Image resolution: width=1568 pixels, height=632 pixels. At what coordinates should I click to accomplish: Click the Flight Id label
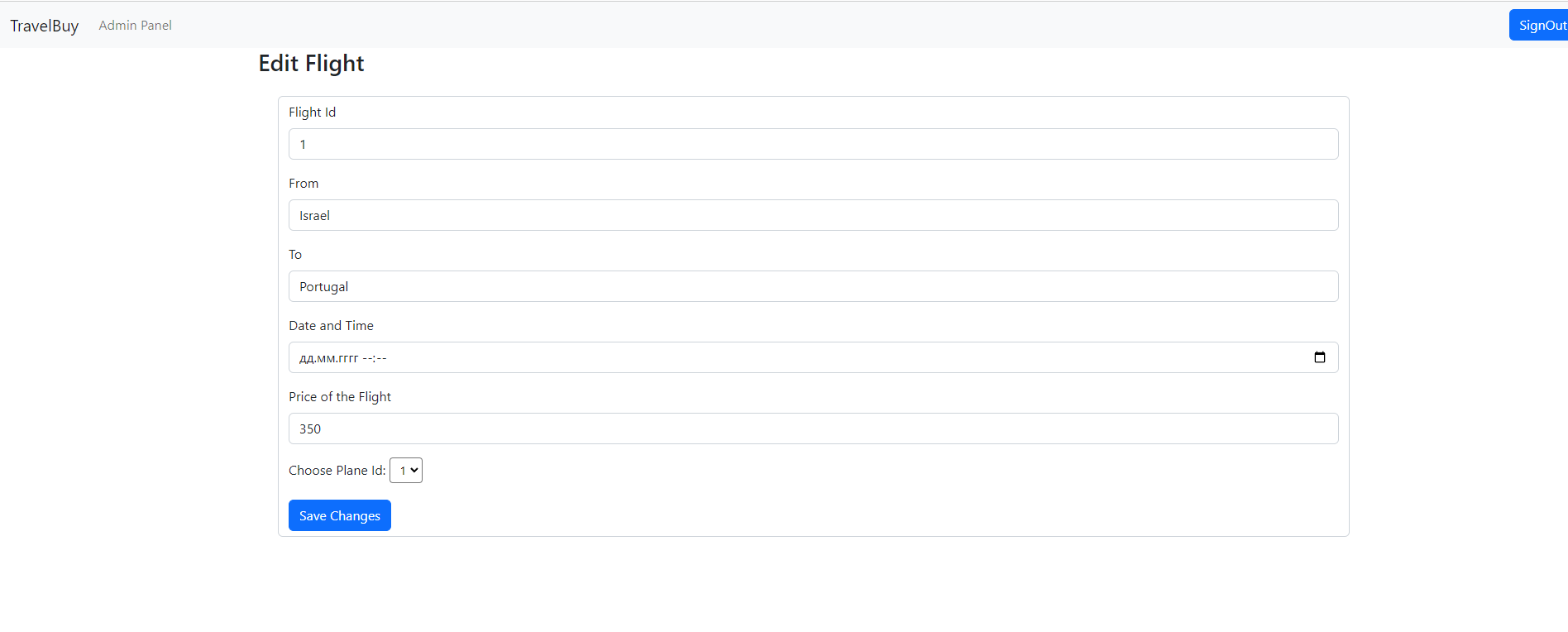point(312,112)
